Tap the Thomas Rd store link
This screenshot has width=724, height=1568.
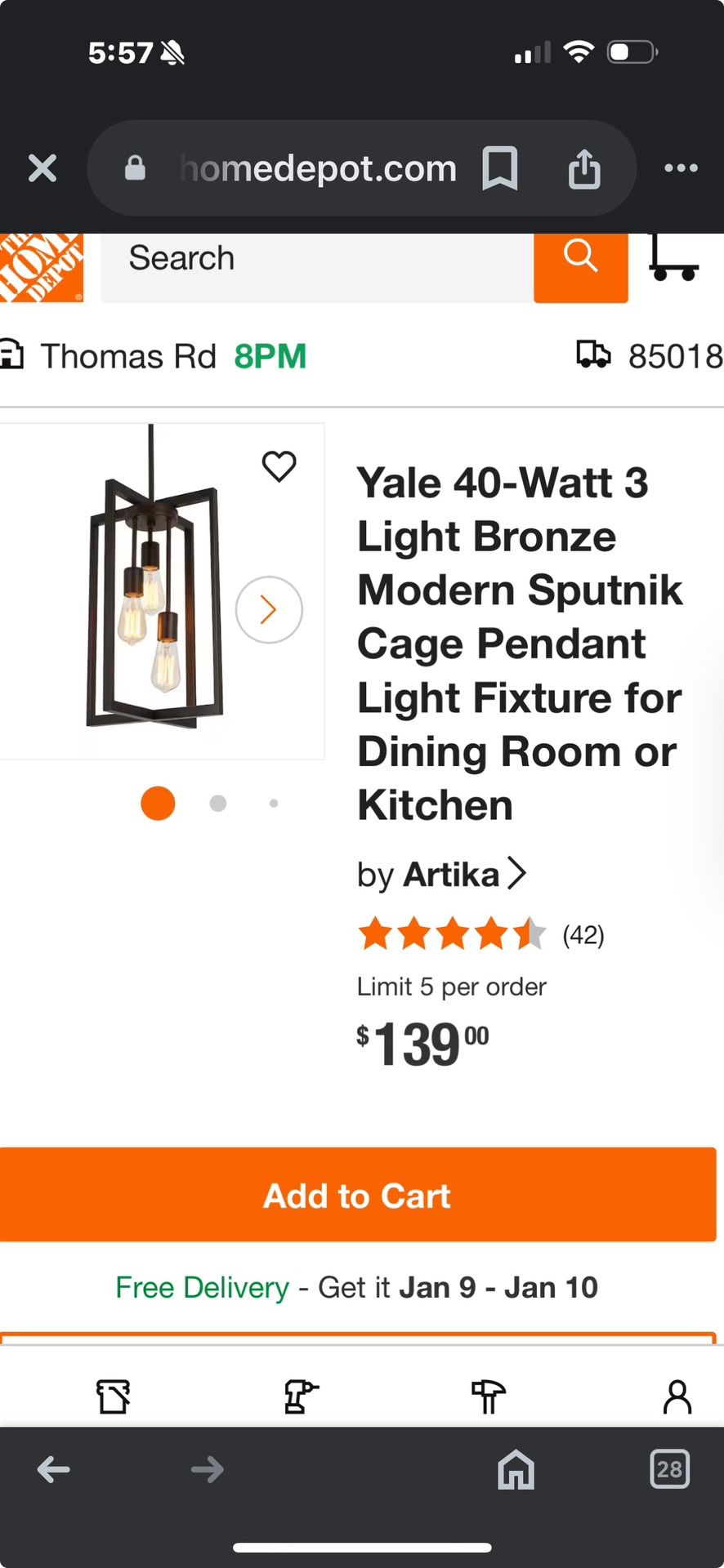point(127,357)
